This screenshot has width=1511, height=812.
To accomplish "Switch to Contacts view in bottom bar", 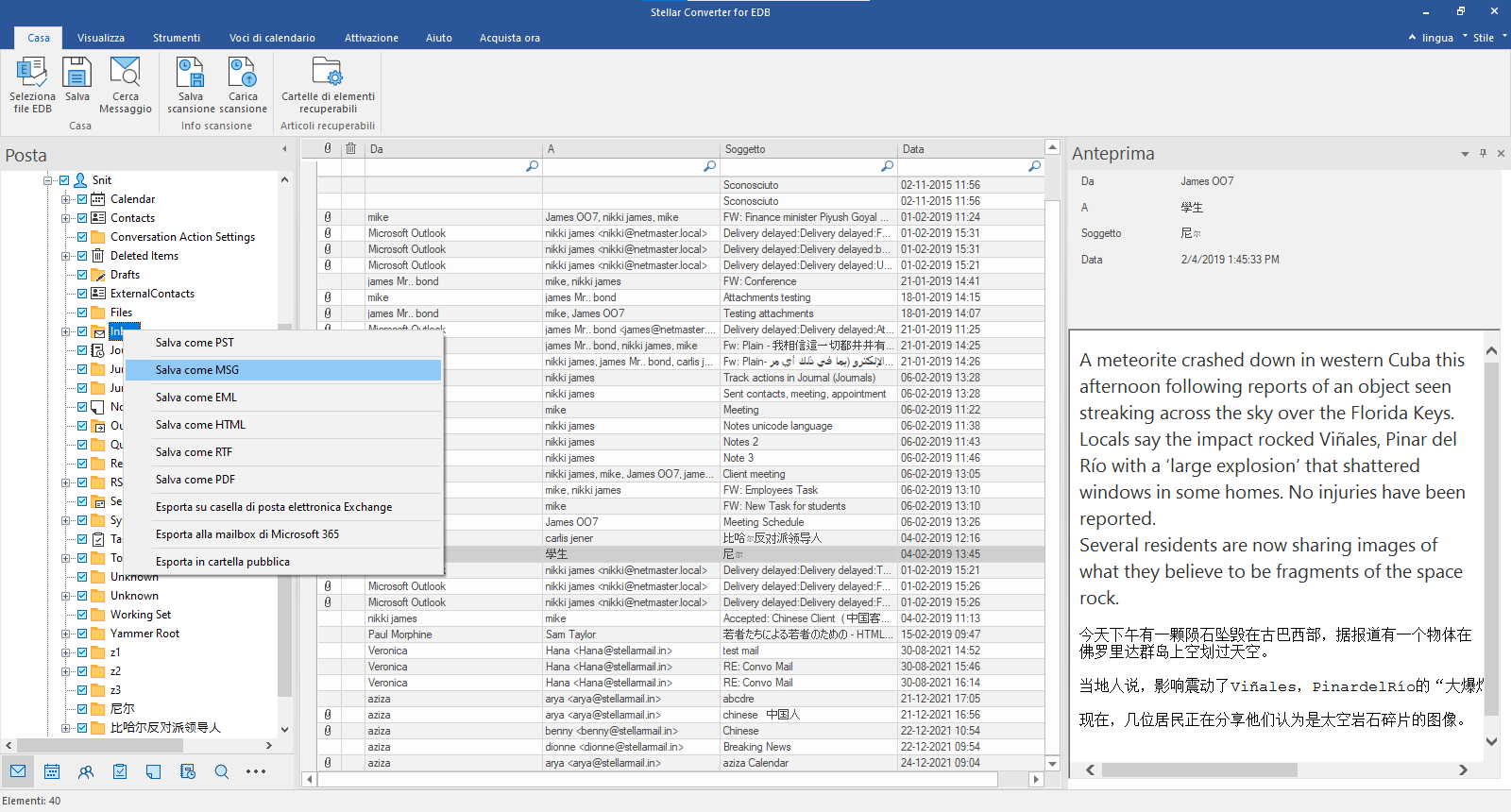I will click(86, 771).
